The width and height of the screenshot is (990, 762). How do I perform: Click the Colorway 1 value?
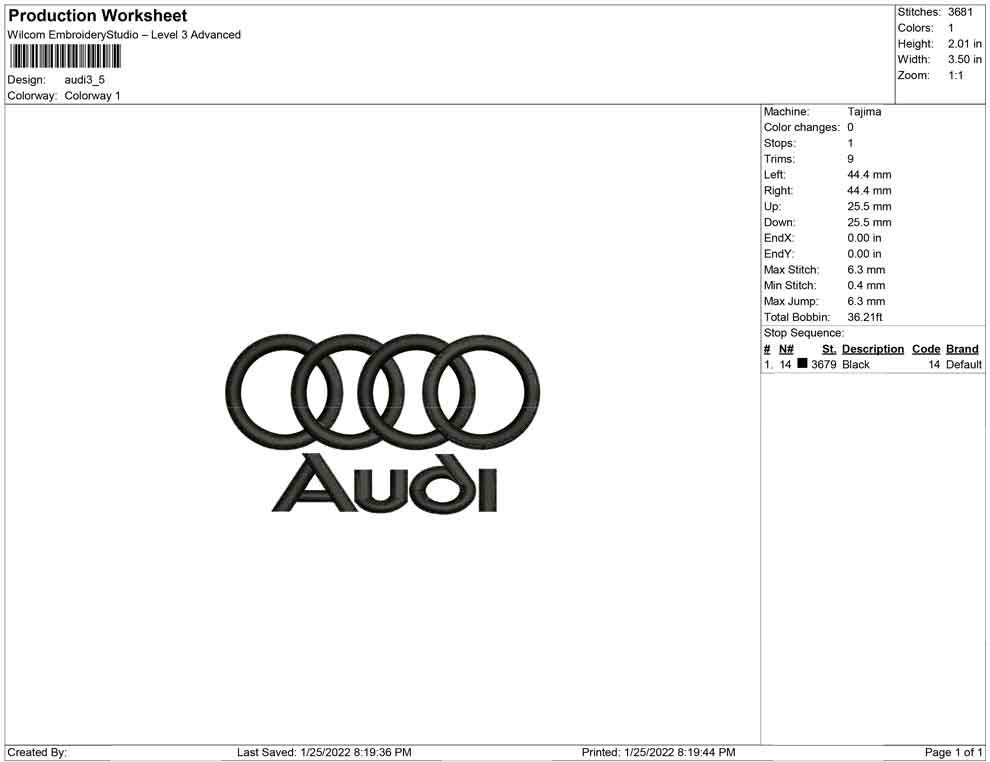coord(92,96)
